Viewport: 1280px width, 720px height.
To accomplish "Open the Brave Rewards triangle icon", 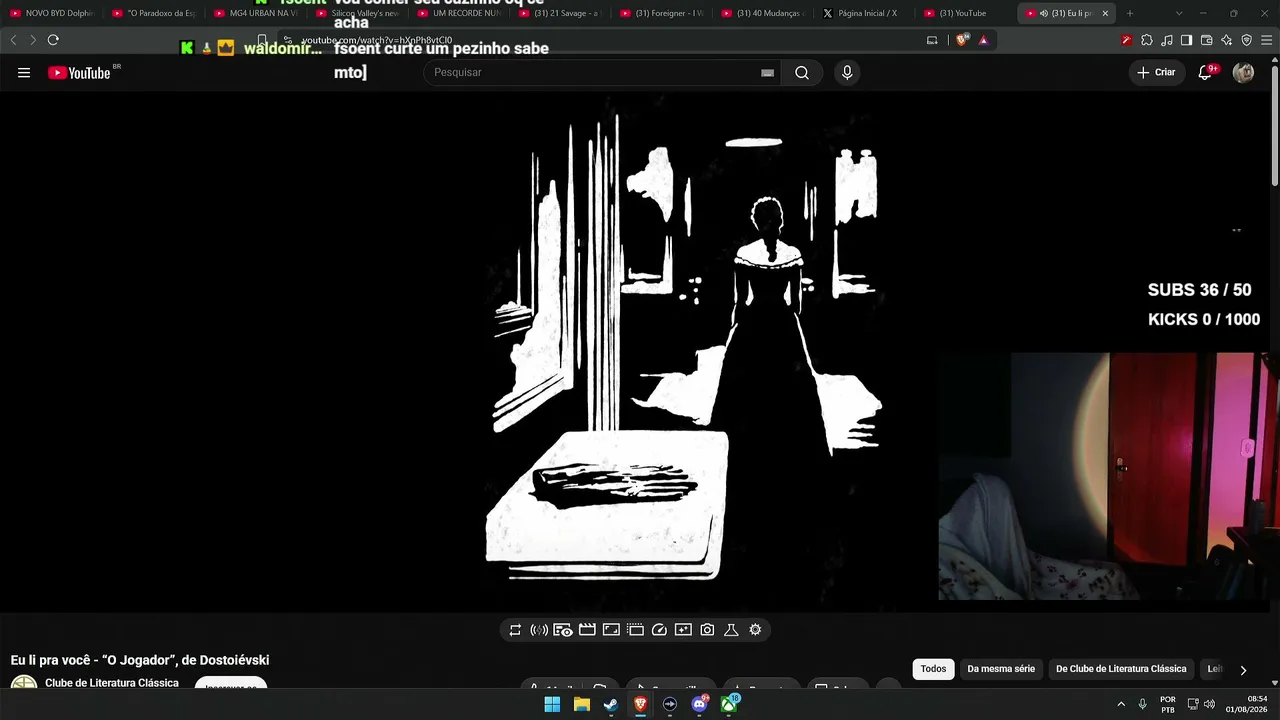I will [984, 40].
